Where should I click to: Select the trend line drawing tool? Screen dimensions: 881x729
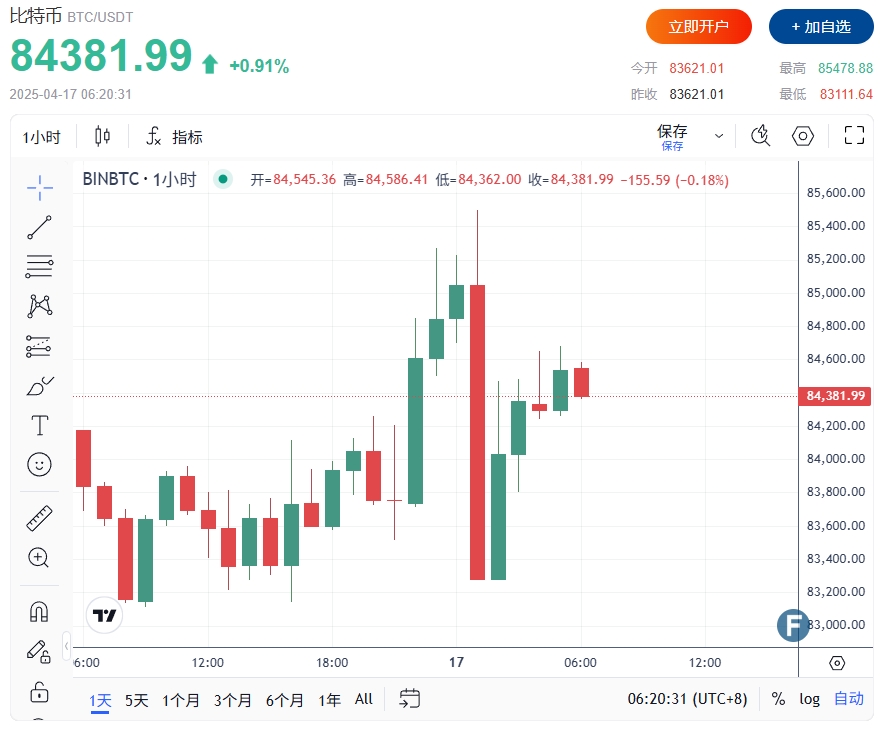point(39,228)
